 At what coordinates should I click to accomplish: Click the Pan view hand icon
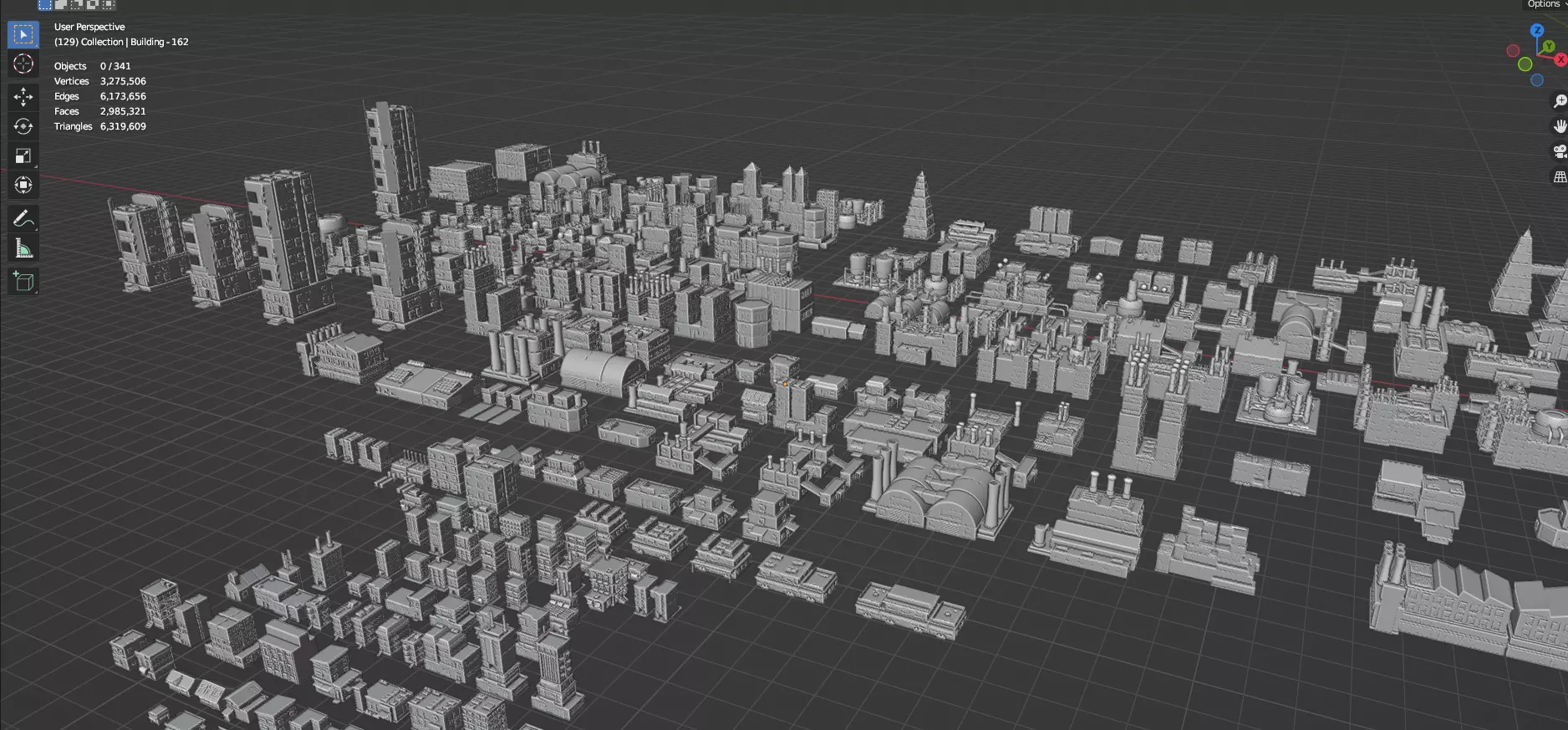1560,126
